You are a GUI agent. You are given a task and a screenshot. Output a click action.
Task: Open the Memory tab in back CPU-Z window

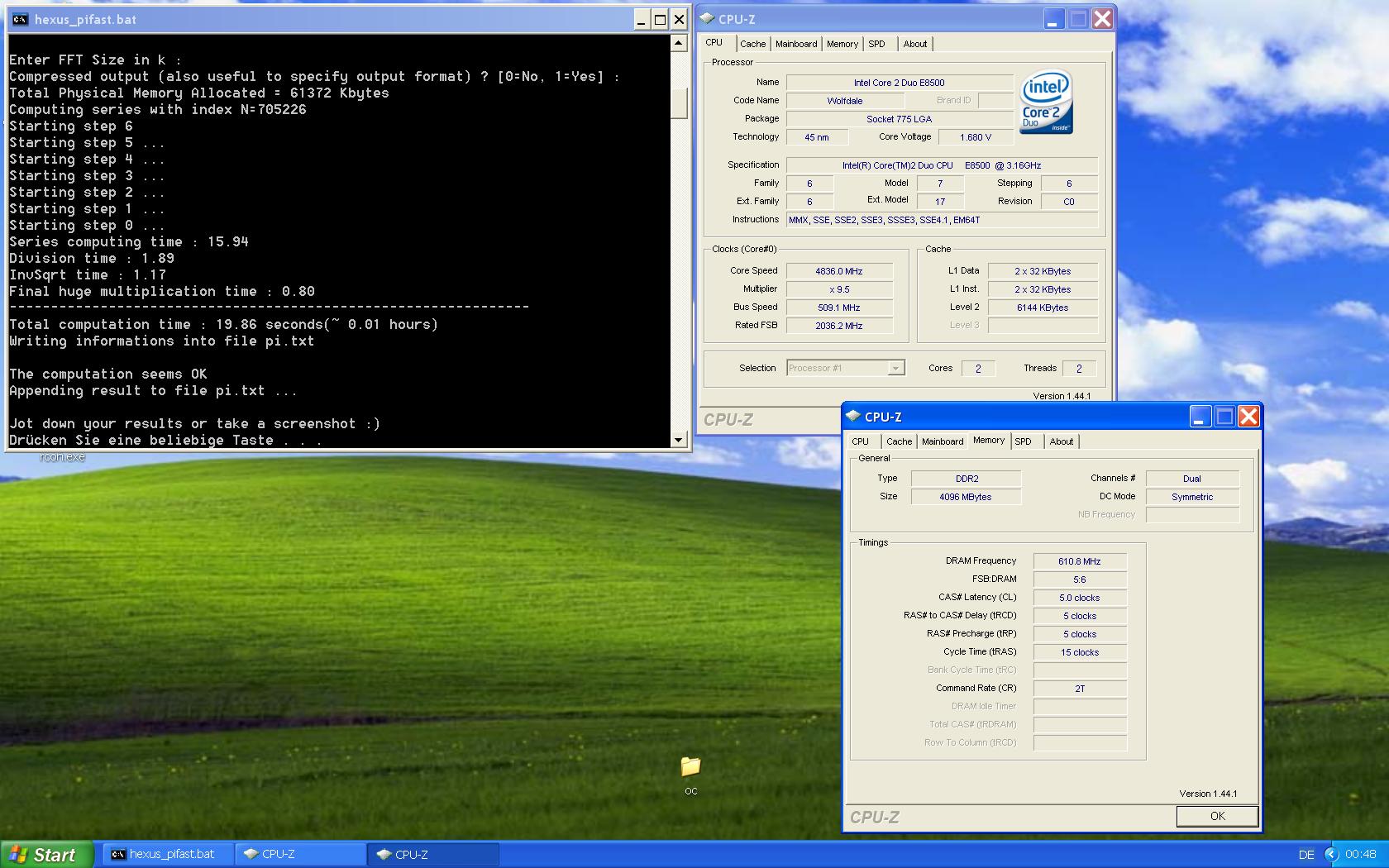(842, 44)
